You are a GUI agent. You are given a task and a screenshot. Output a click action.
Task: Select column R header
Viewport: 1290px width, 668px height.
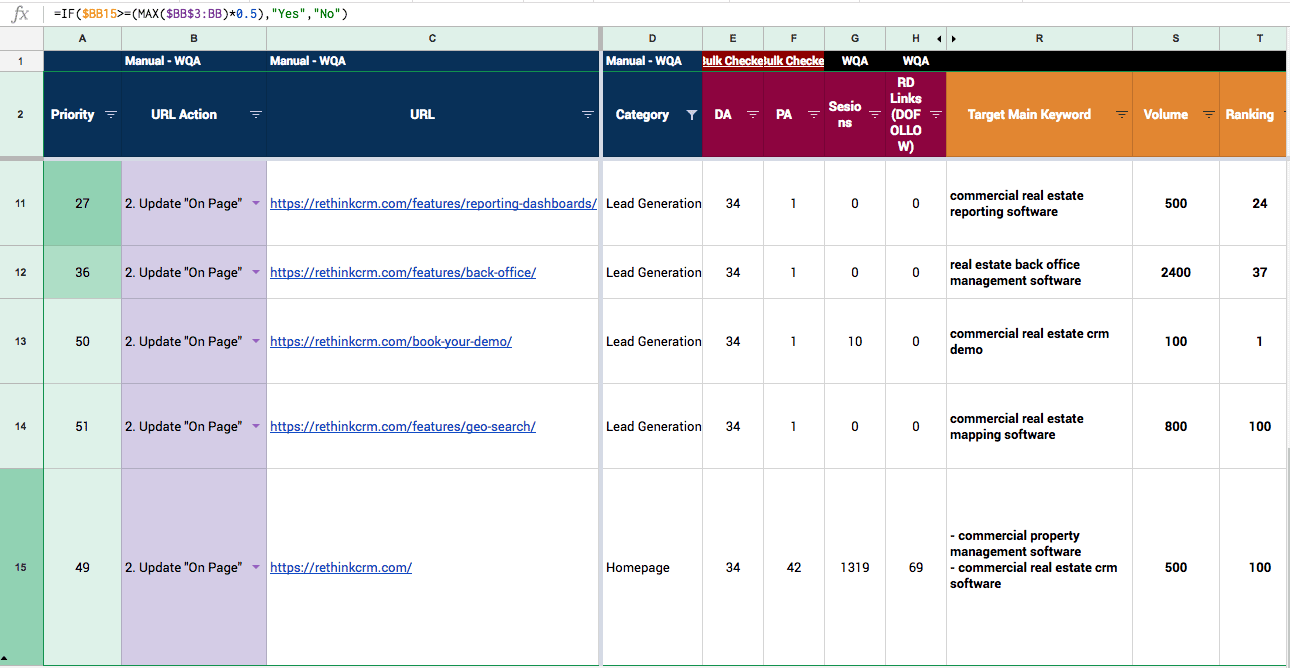[x=1039, y=38]
